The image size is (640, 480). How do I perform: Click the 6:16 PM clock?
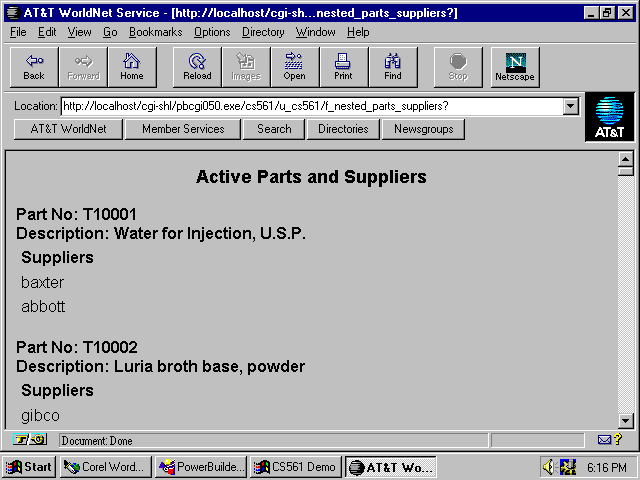pos(607,467)
